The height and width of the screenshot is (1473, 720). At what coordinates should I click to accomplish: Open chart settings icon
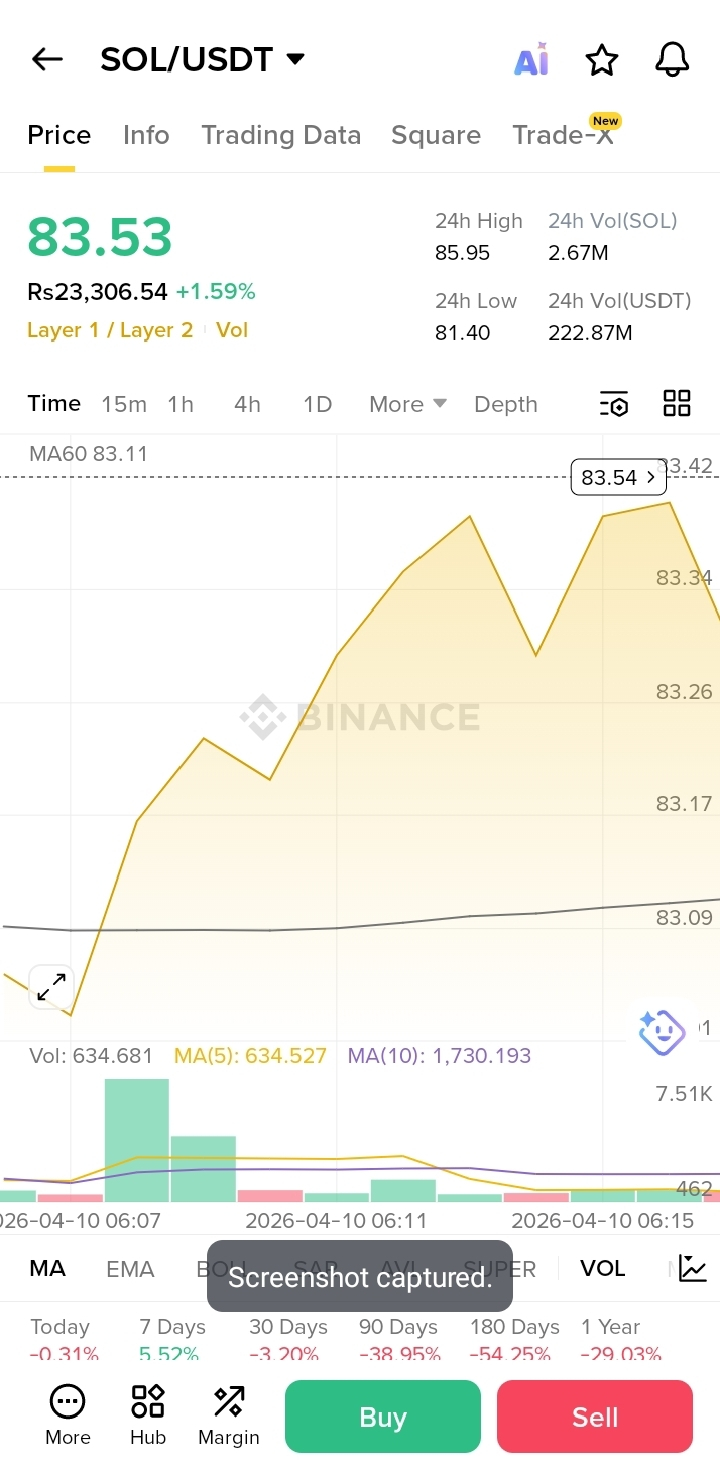pyautogui.click(x=614, y=404)
